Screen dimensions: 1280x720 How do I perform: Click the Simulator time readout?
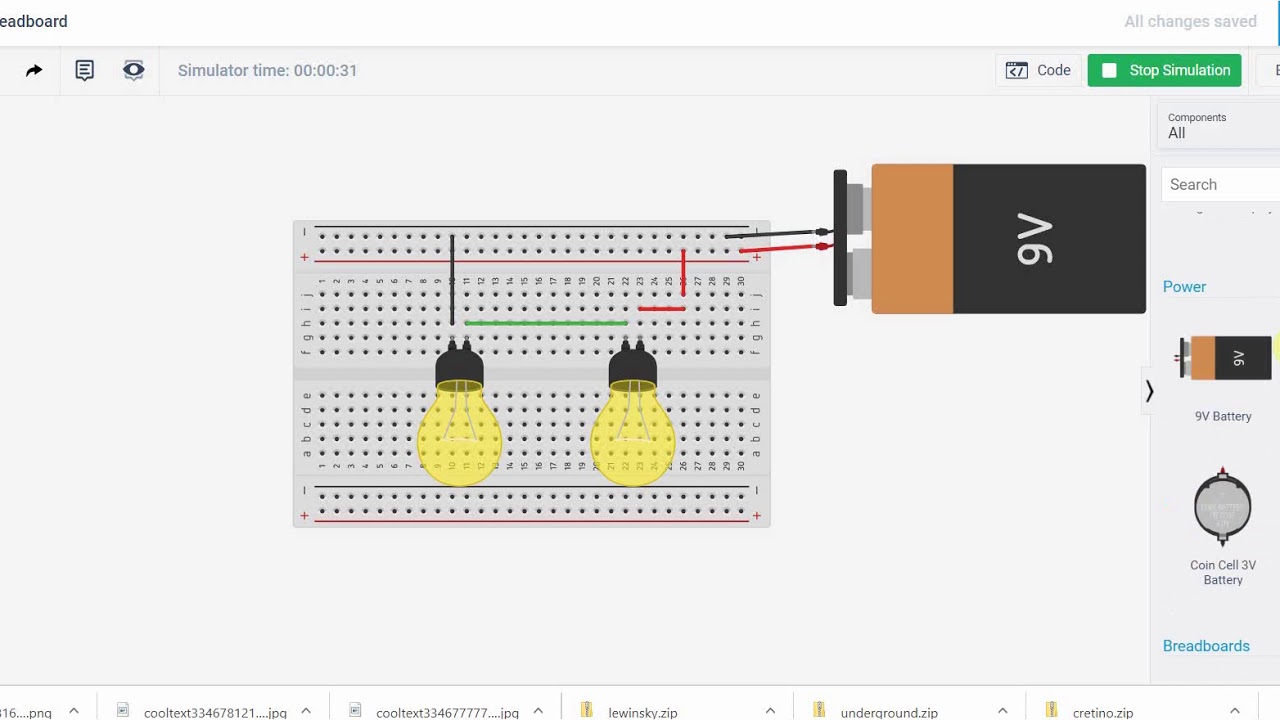[x=267, y=70]
